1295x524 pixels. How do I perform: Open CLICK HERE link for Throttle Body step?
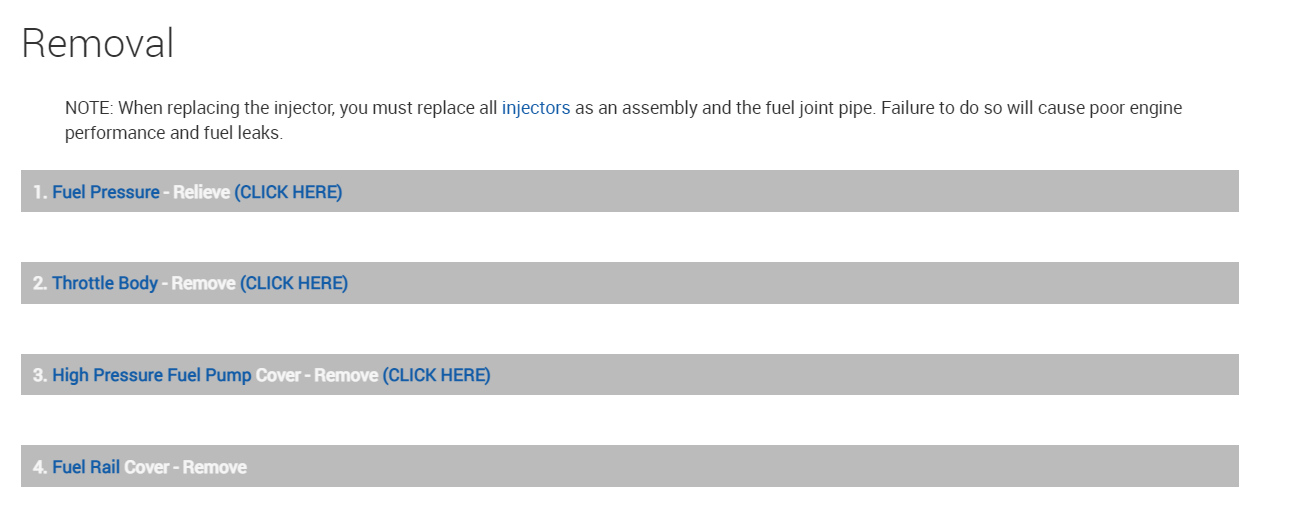[294, 283]
